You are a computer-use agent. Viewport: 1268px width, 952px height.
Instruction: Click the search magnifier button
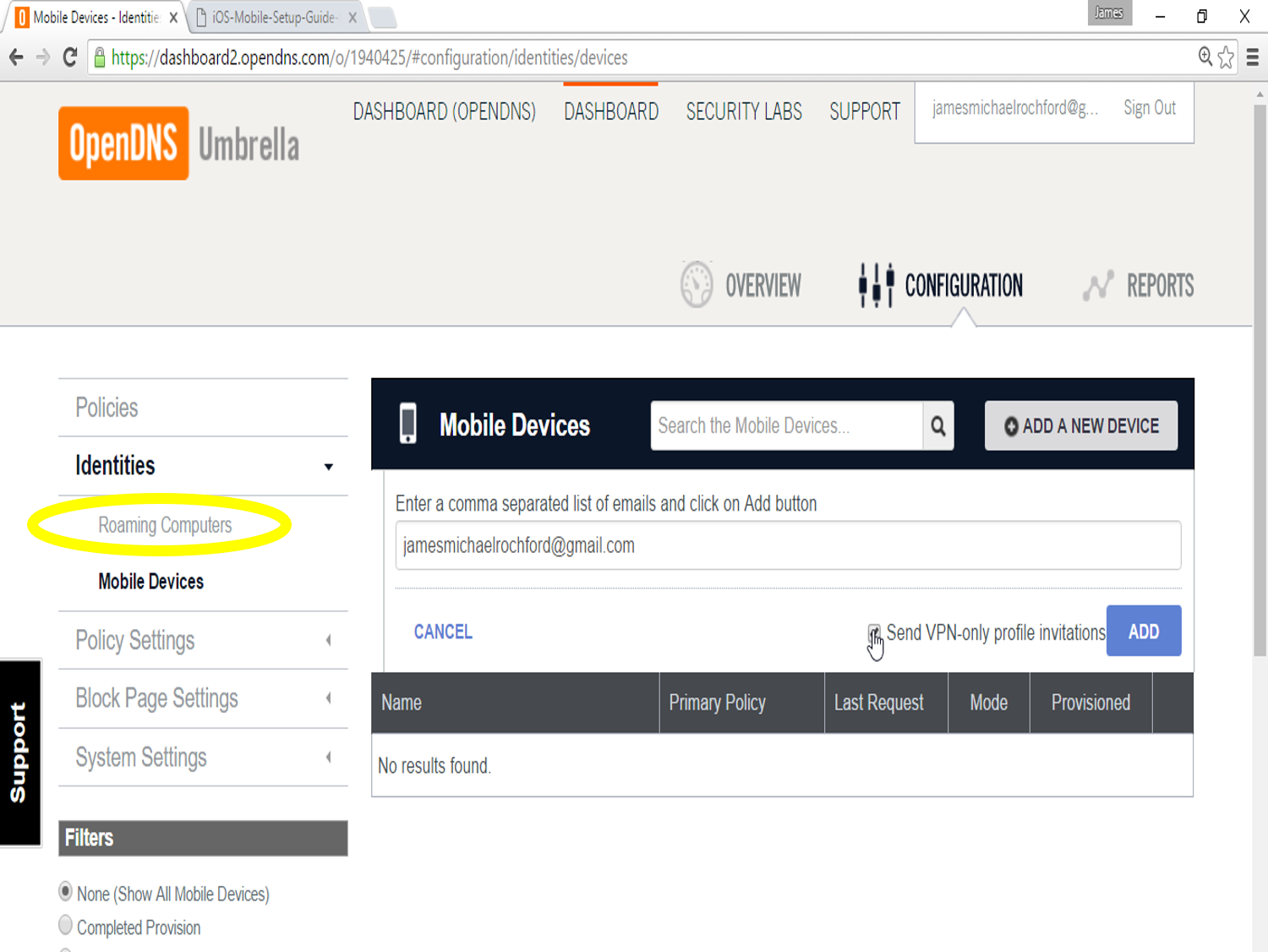coord(938,425)
